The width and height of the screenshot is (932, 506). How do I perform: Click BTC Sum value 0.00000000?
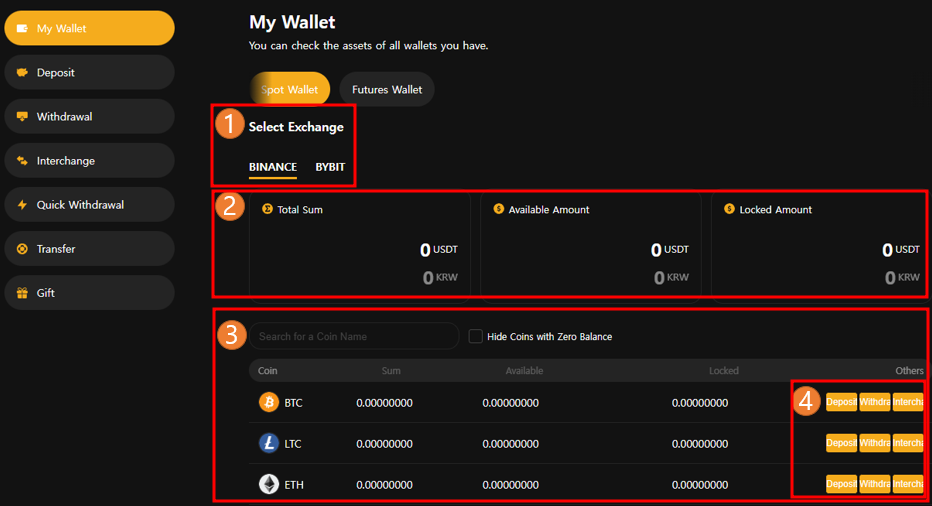point(385,403)
